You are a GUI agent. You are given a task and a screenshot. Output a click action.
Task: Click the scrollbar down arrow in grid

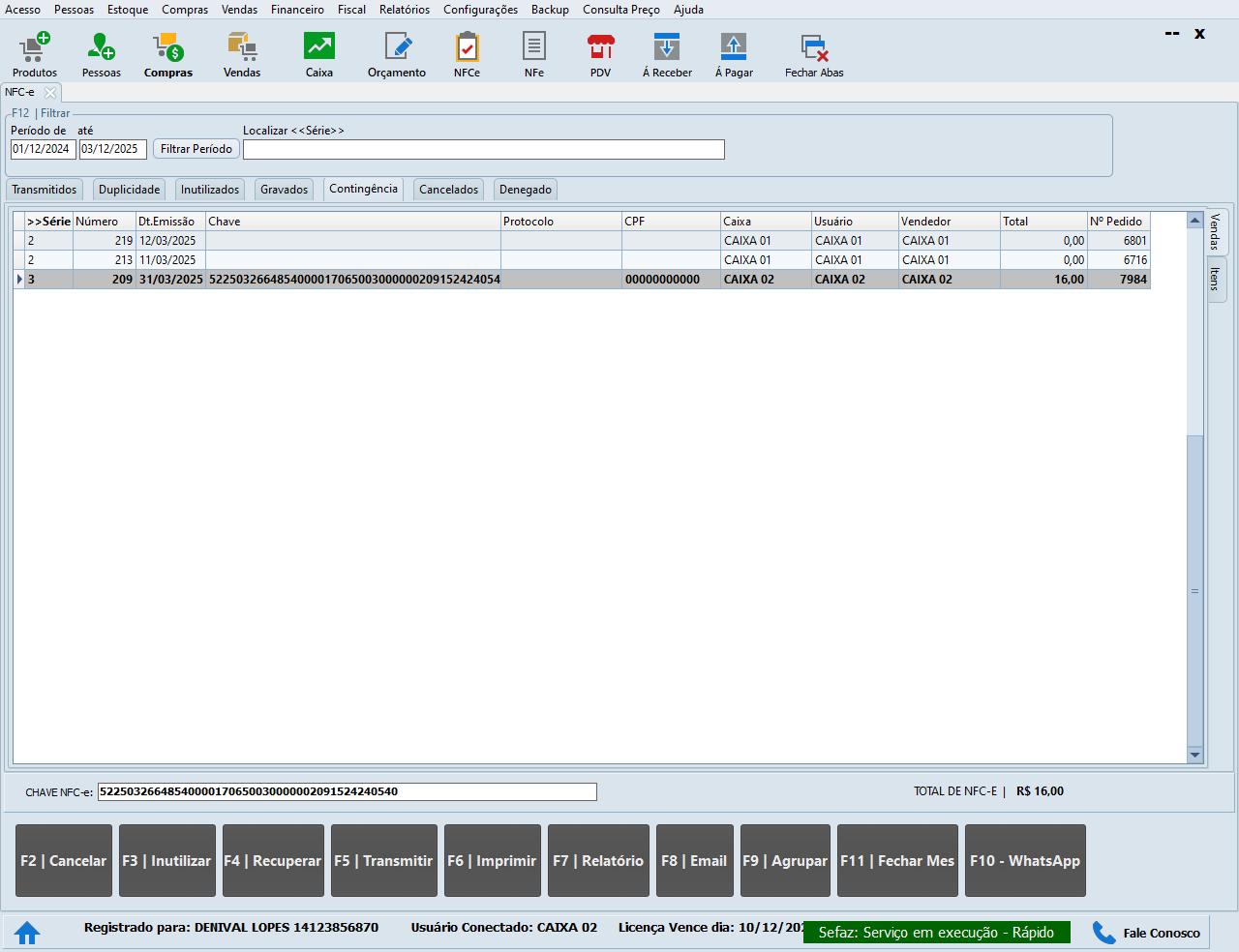[x=1194, y=755]
